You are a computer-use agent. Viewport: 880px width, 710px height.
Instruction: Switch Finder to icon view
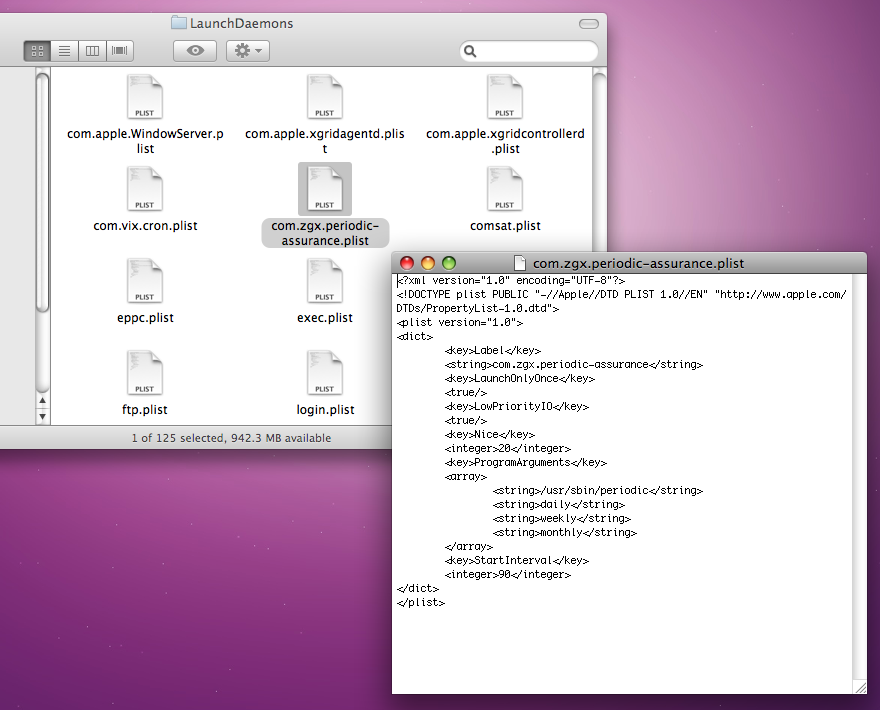[37, 51]
